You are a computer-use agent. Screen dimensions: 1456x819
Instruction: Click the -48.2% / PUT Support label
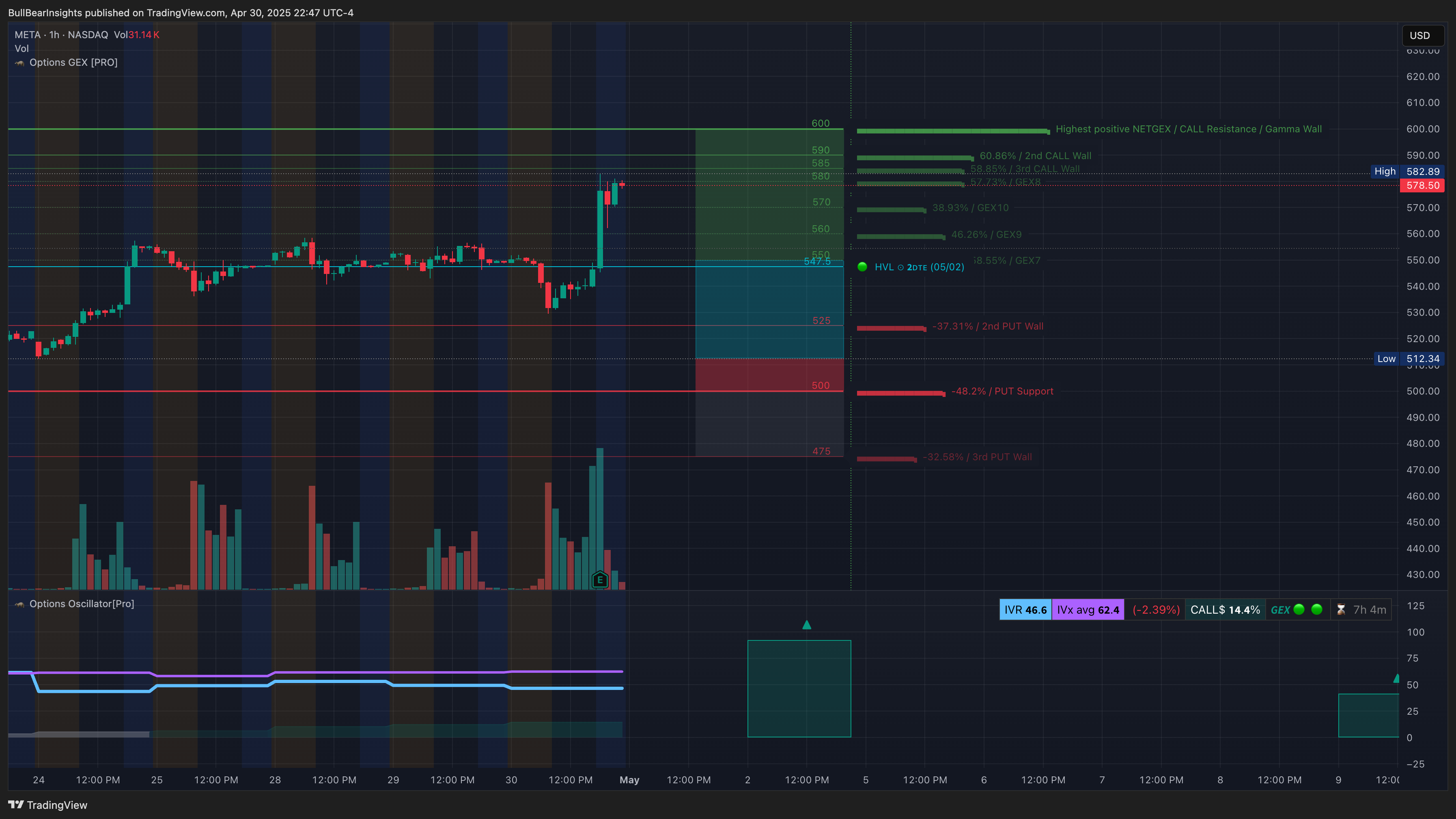pos(1002,391)
